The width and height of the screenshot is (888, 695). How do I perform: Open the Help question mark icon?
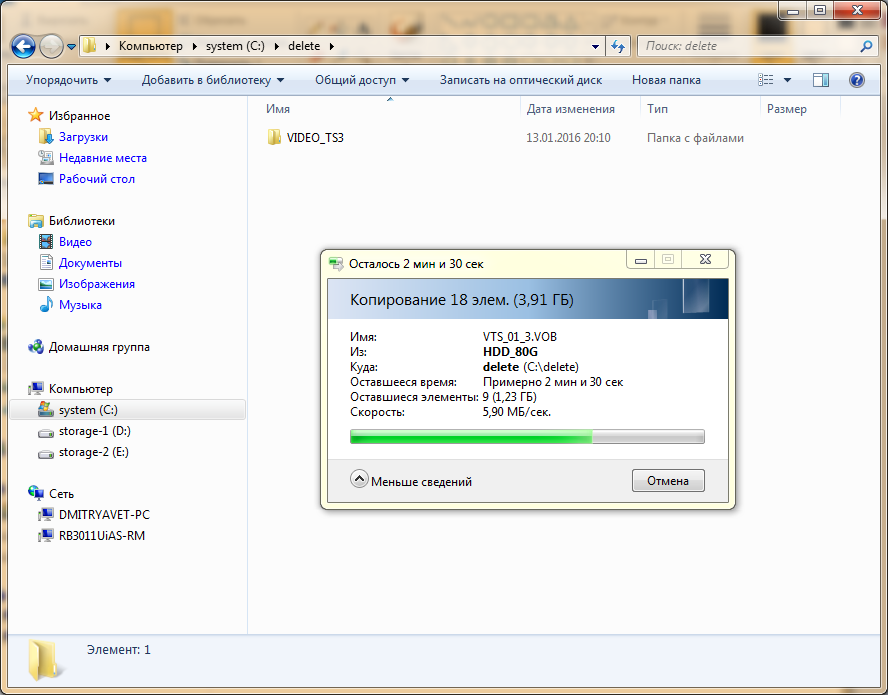point(857,80)
